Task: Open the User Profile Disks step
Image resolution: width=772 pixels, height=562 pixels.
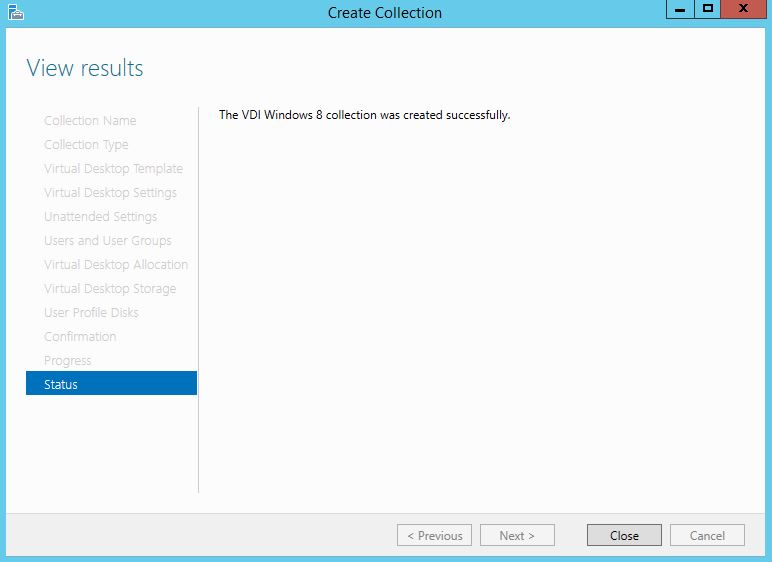Action: pyautogui.click(x=91, y=312)
